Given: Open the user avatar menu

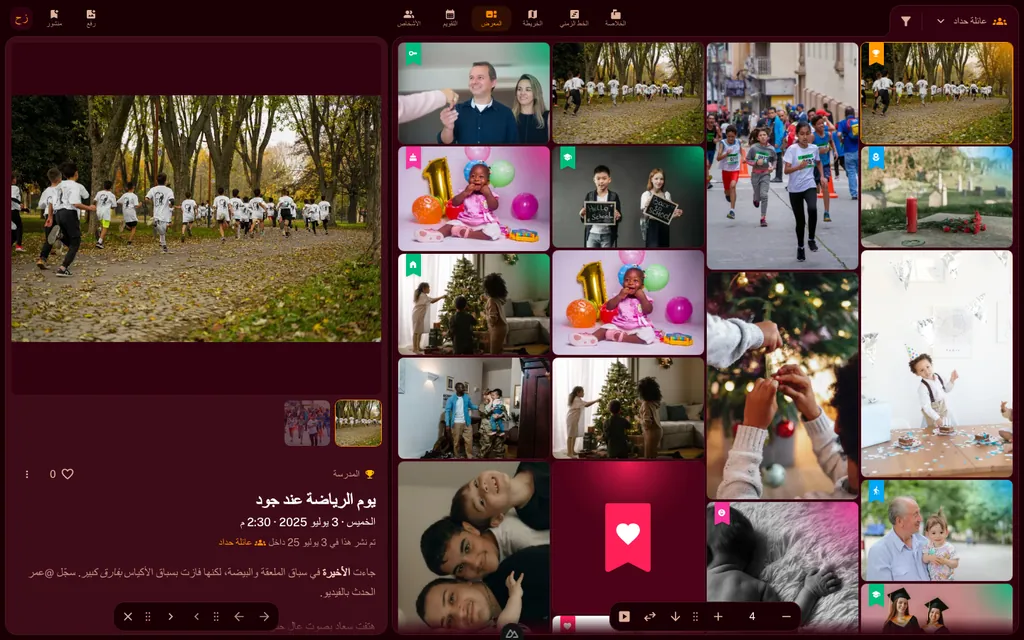Looking at the screenshot, I should pos(22,18).
